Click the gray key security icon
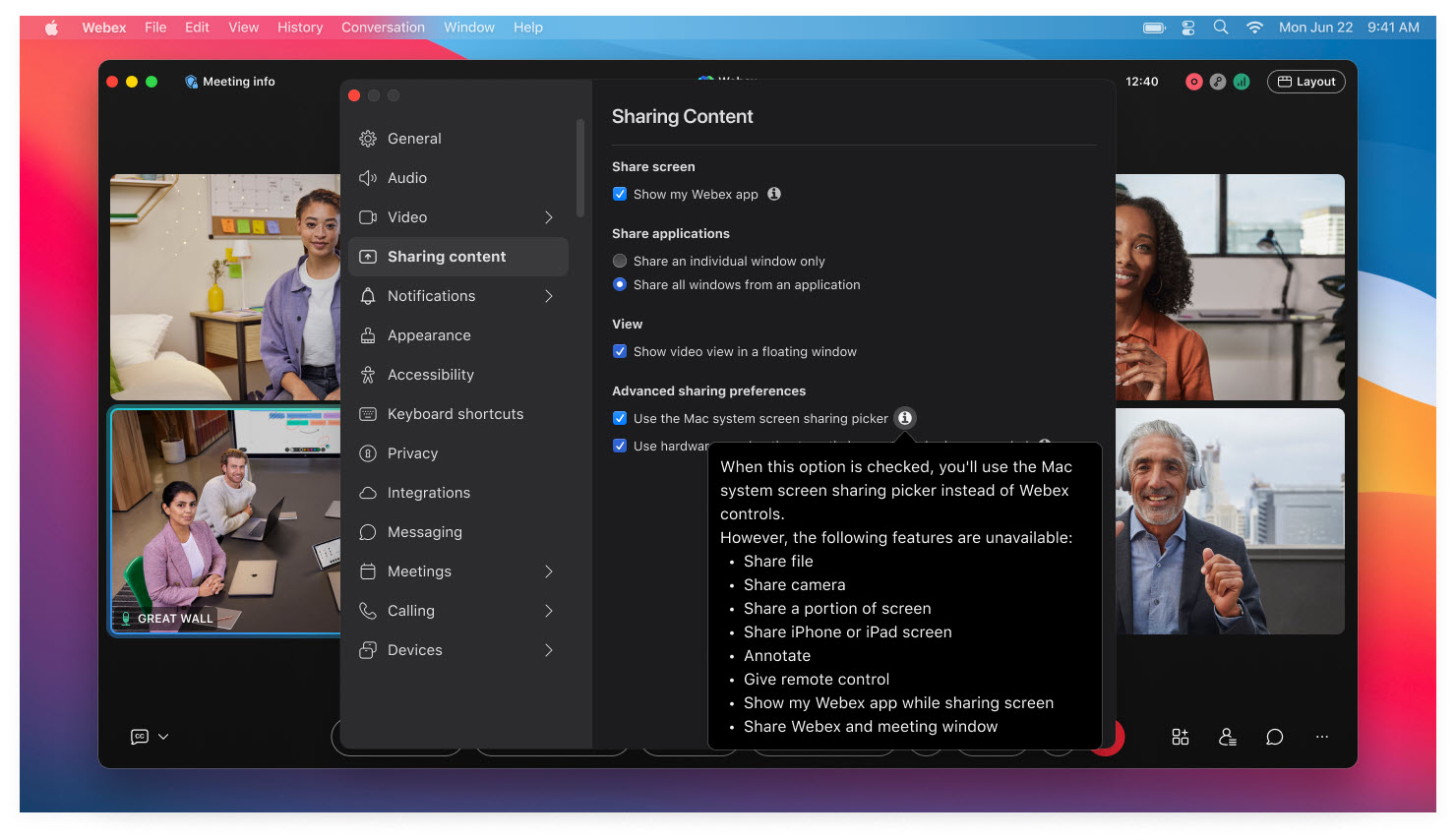 [1218, 82]
